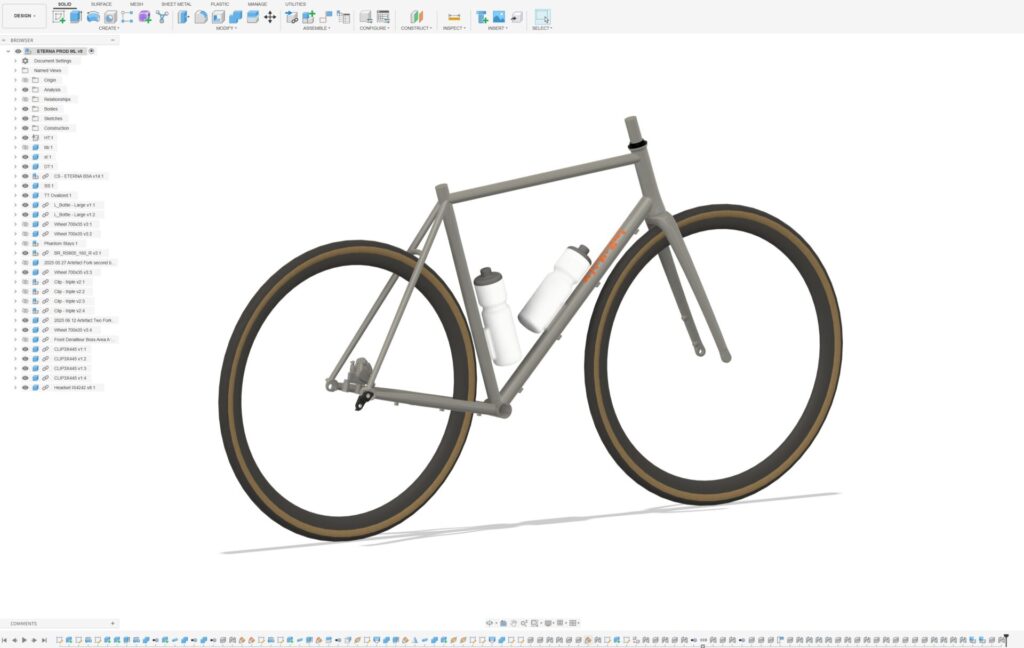Screen dimensions: 1024x648
Task: Hide the TT Ovalized 1 component
Action: pos(25,195)
